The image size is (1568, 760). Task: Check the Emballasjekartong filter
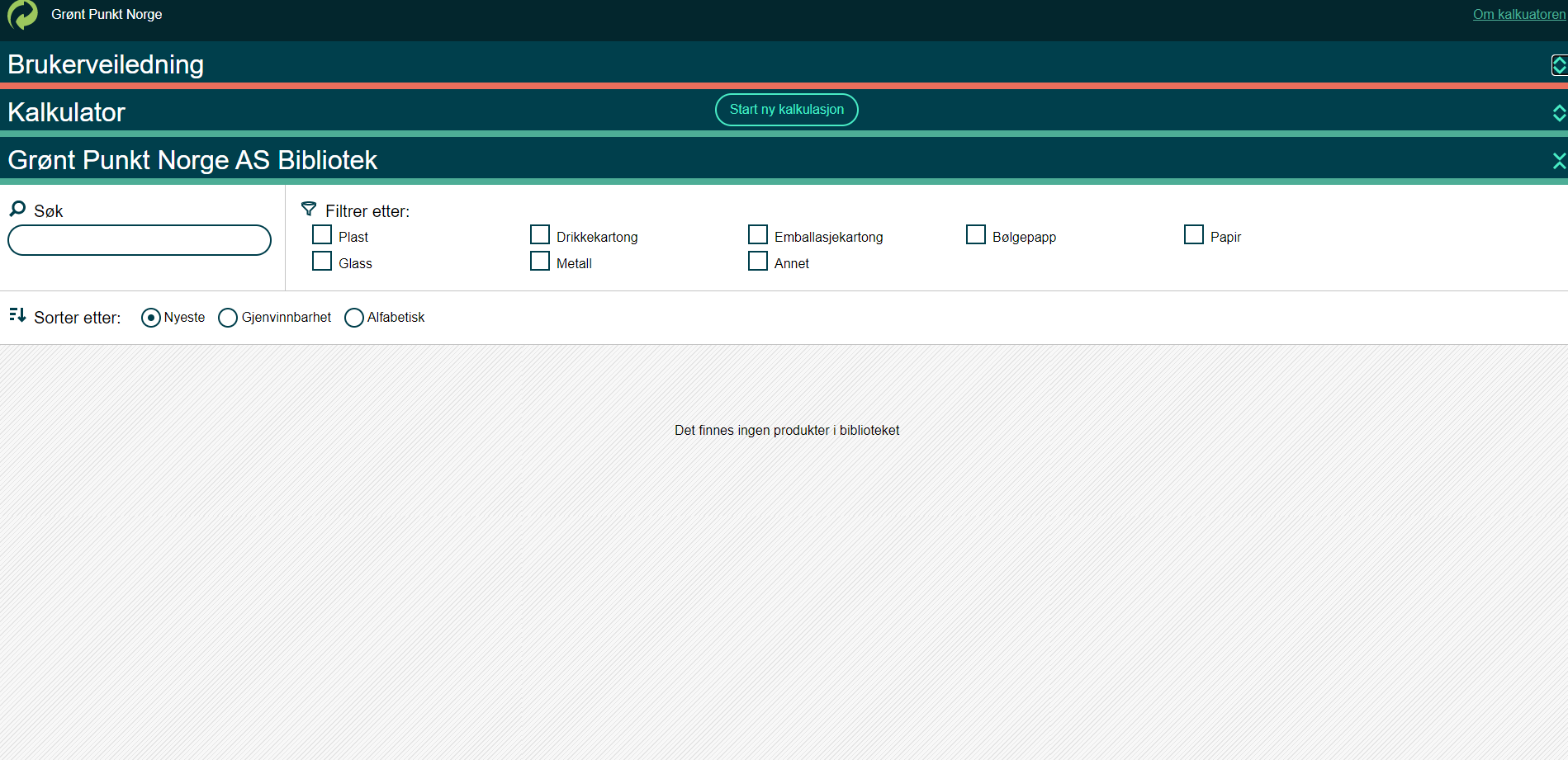coord(758,235)
